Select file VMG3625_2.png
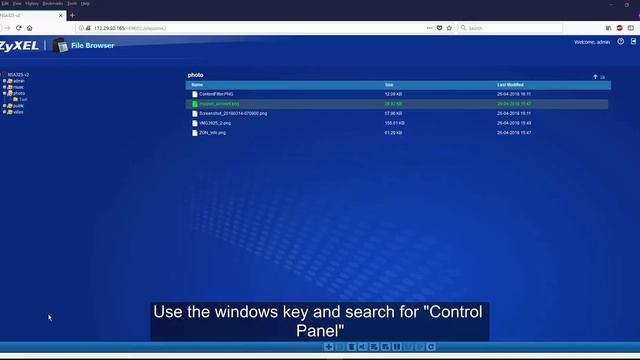This screenshot has height=360, width=640. click(215, 123)
